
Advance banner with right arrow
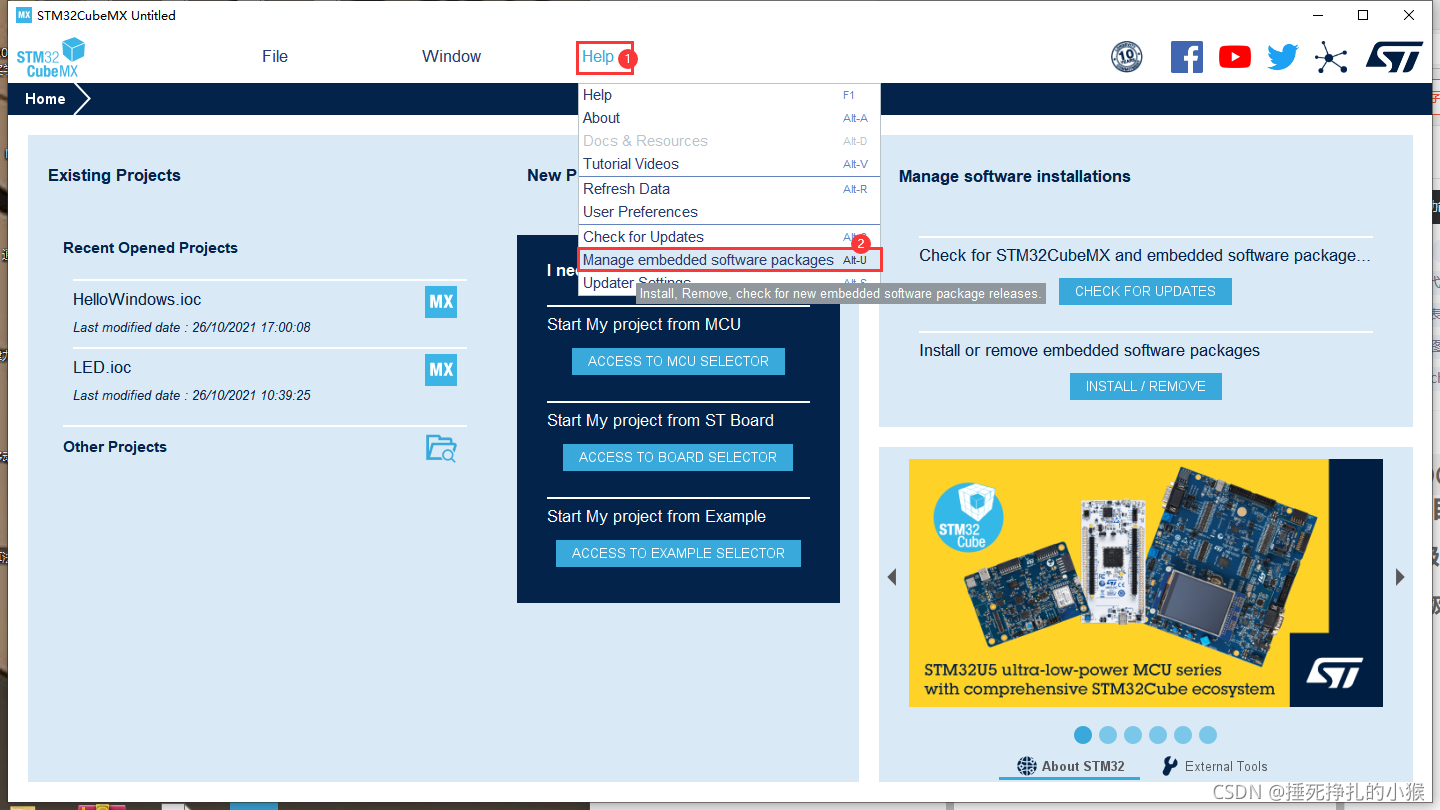(x=1400, y=577)
